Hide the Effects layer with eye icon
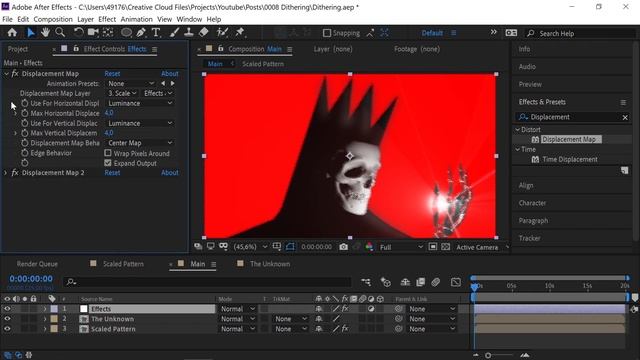 7,309
